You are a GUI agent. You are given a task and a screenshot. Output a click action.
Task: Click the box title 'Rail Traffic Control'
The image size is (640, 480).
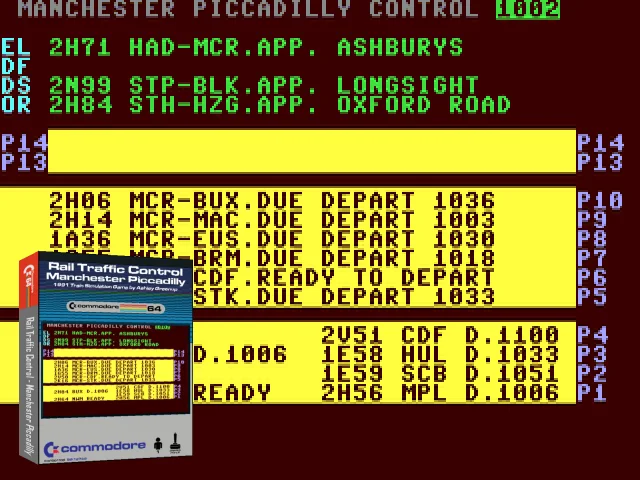pyautogui.click(x=115, y=269)
